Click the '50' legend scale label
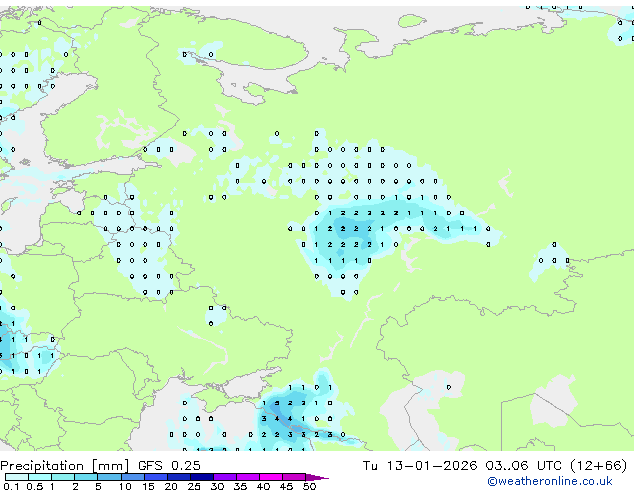This screenshot has height=490, width=634. point(309,486)
